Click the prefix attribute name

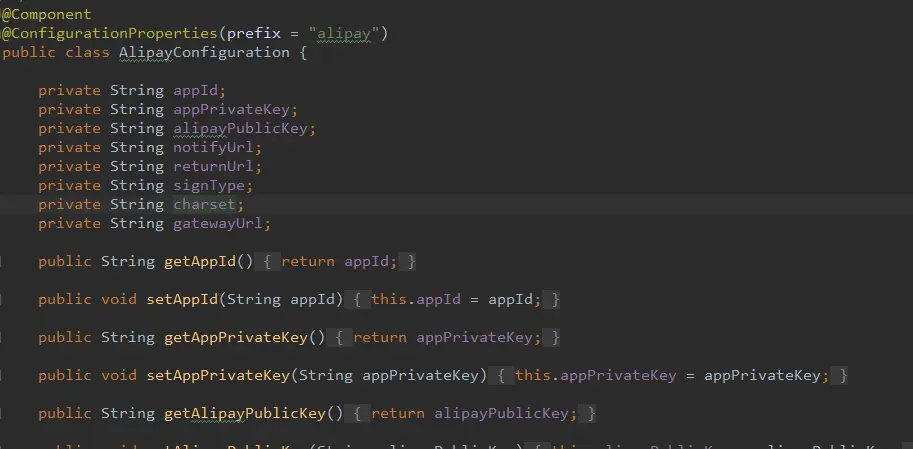254,34
